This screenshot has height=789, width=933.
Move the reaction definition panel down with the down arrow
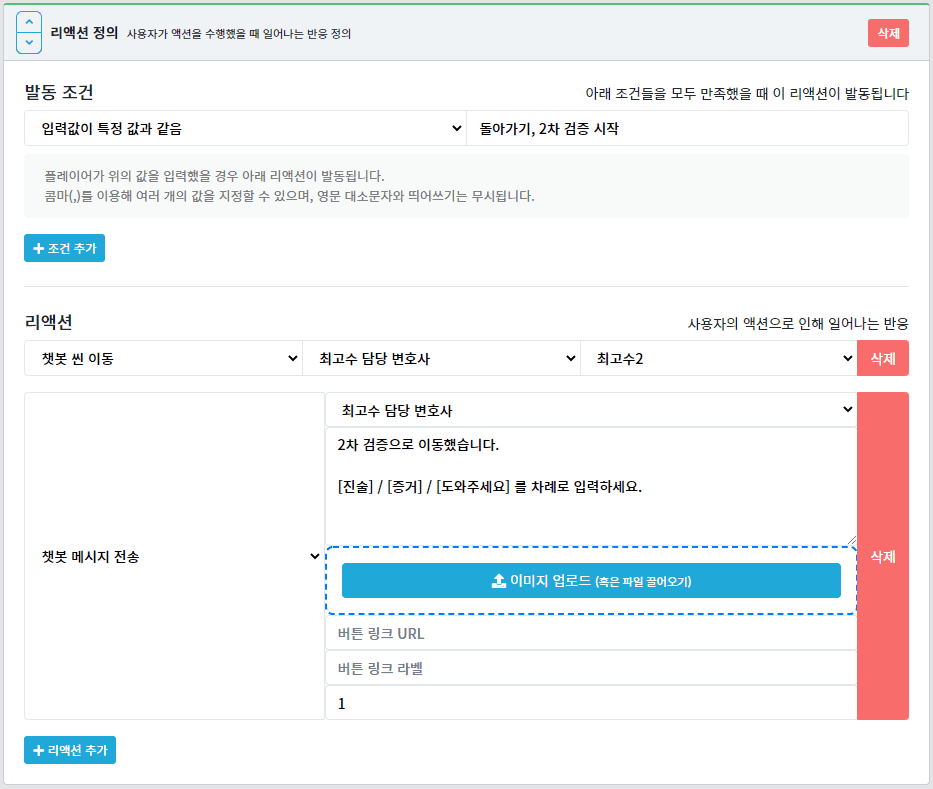pos(29,43)
